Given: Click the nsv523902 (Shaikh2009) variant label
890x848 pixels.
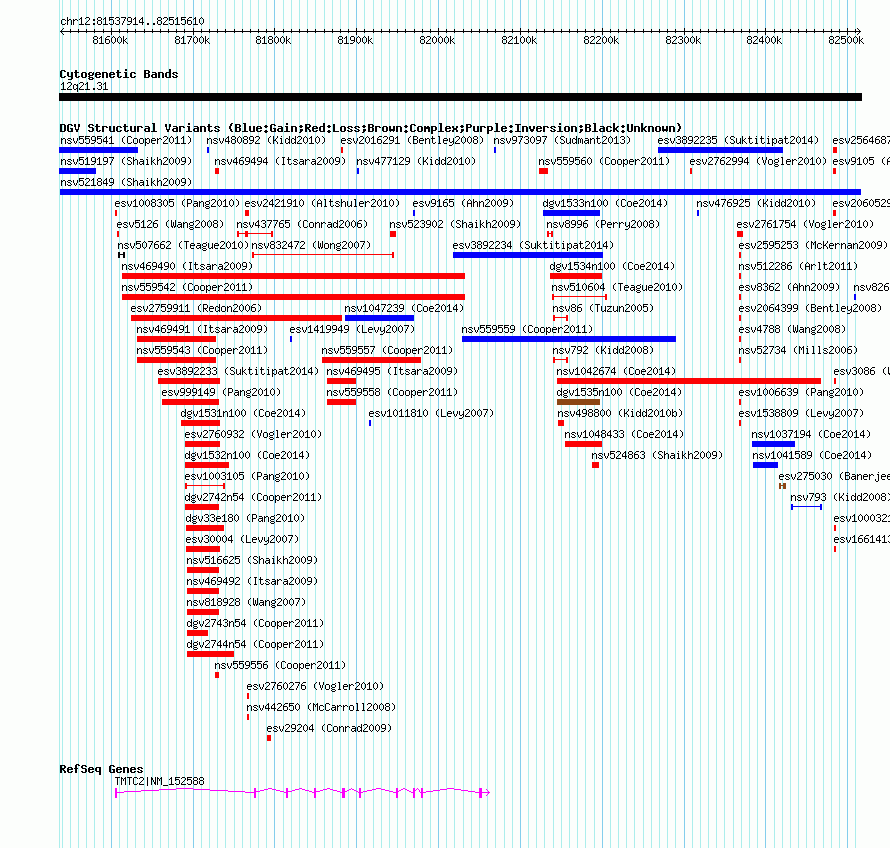Looking at the screenshot, I should 455,224.
